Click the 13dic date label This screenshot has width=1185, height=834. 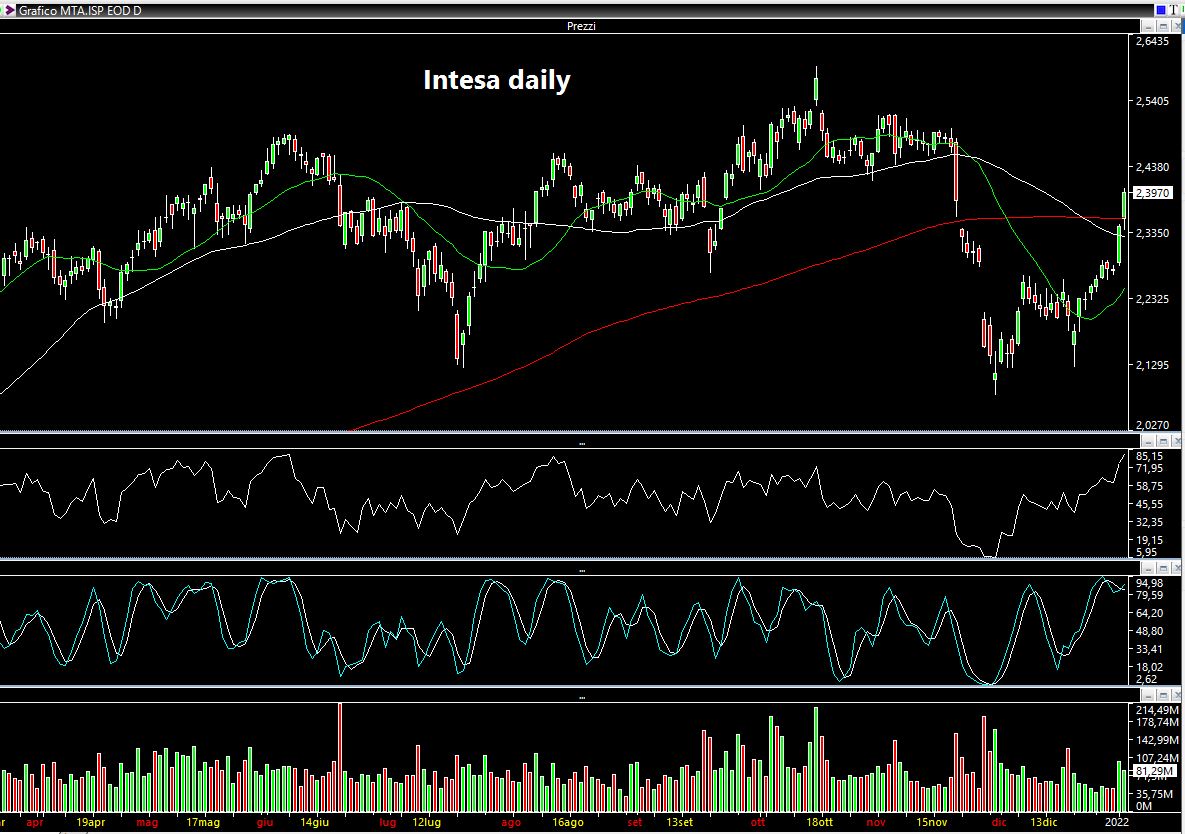pos(1044,822)
